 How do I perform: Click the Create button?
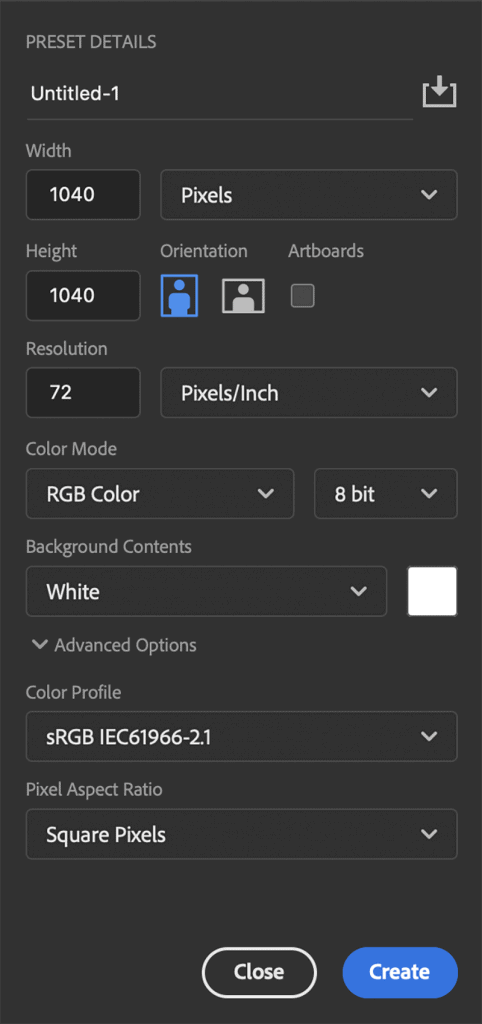pos(400,972)
